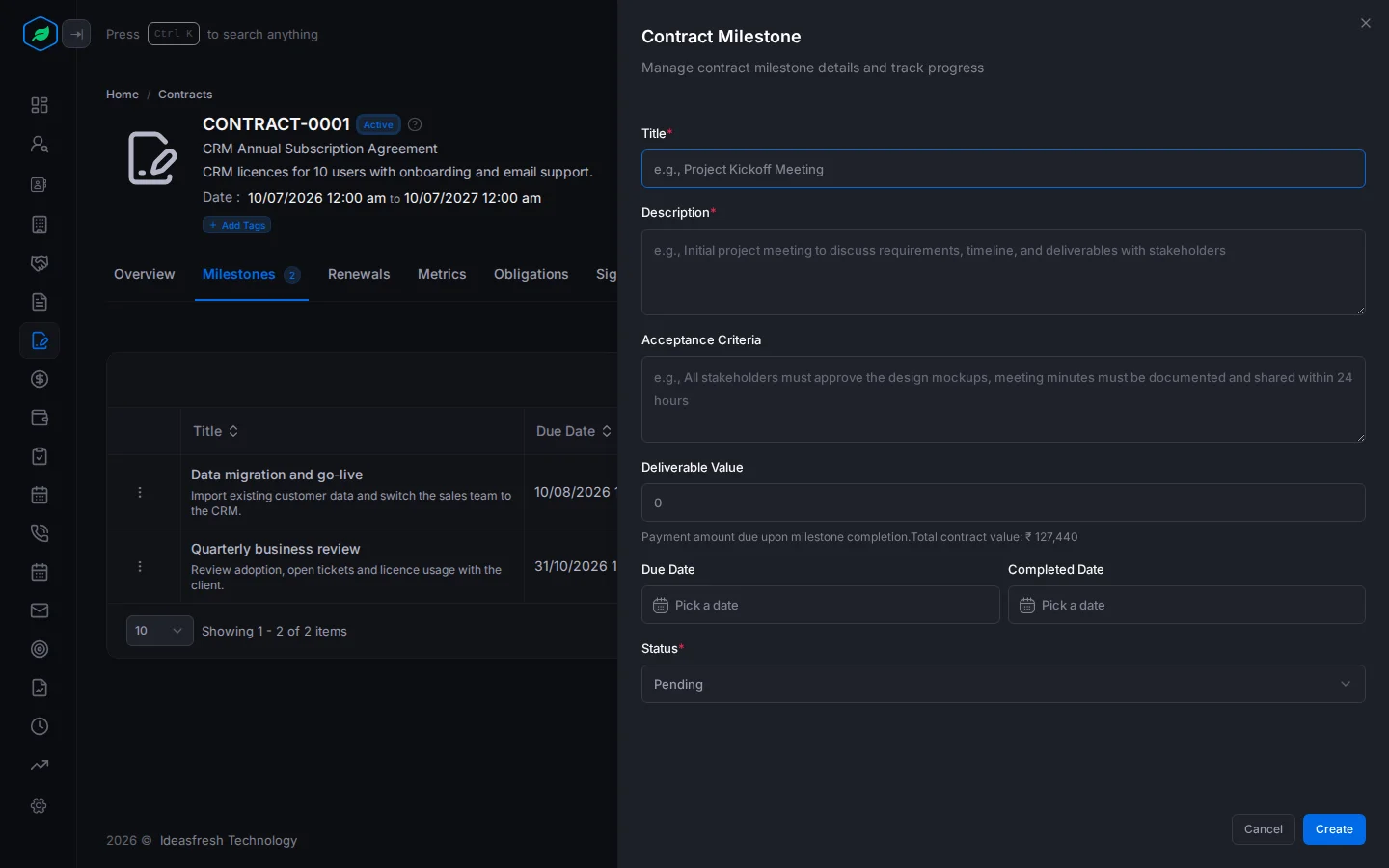Go to Contracts breadcrumb link

[185, 95]
